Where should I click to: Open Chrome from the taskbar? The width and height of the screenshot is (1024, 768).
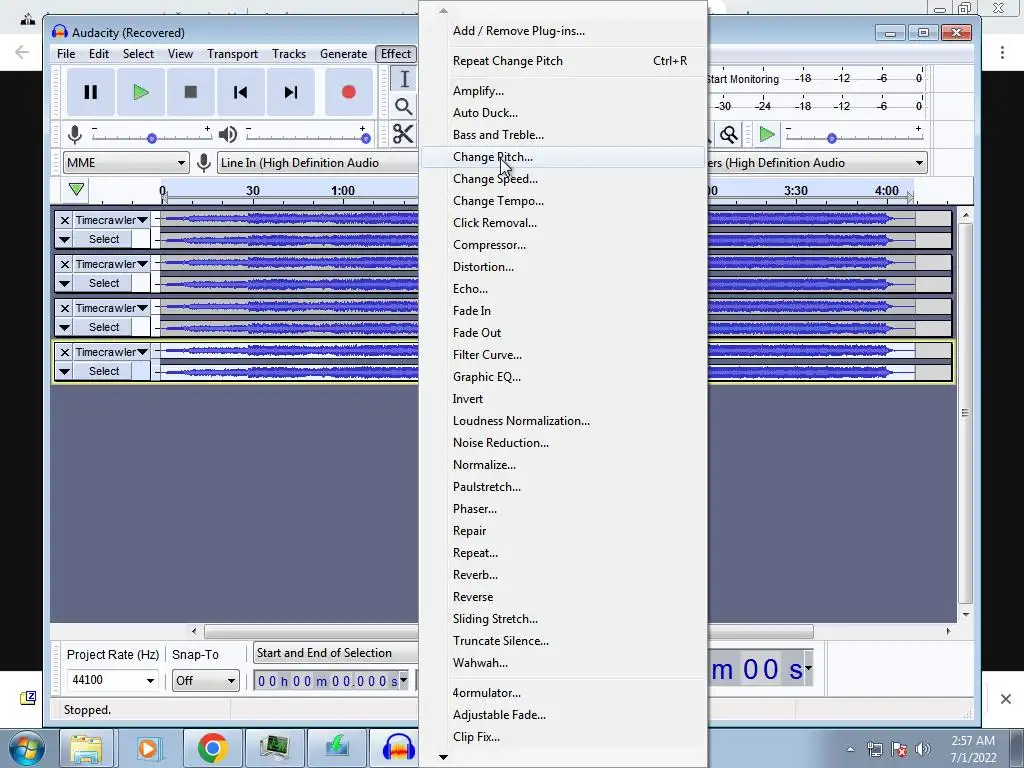[x=212, y=748]
